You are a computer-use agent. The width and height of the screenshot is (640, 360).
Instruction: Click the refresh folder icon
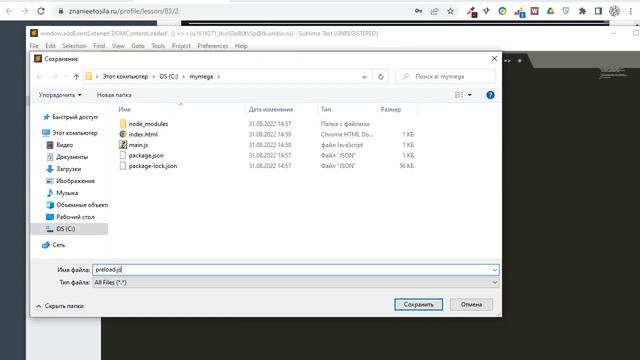pos(380,77)
